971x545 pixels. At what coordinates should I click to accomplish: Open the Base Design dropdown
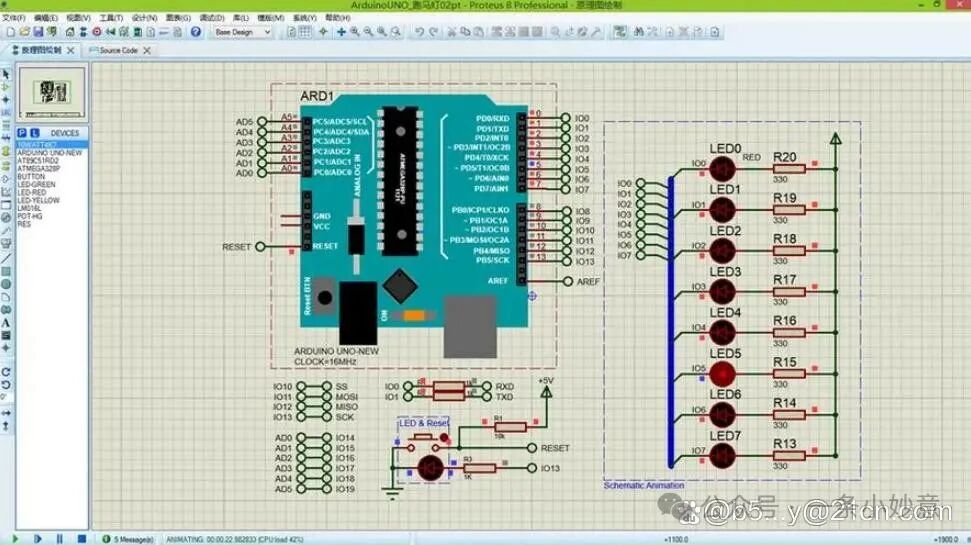point(243,32)
